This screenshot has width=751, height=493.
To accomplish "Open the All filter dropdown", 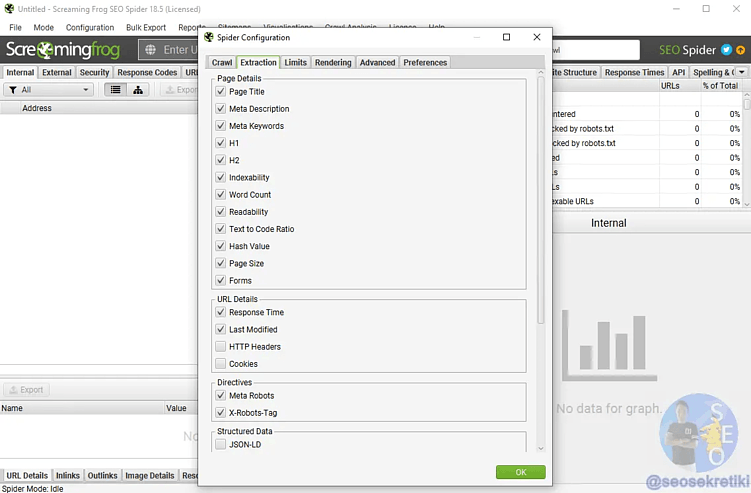I will [48, 90].
